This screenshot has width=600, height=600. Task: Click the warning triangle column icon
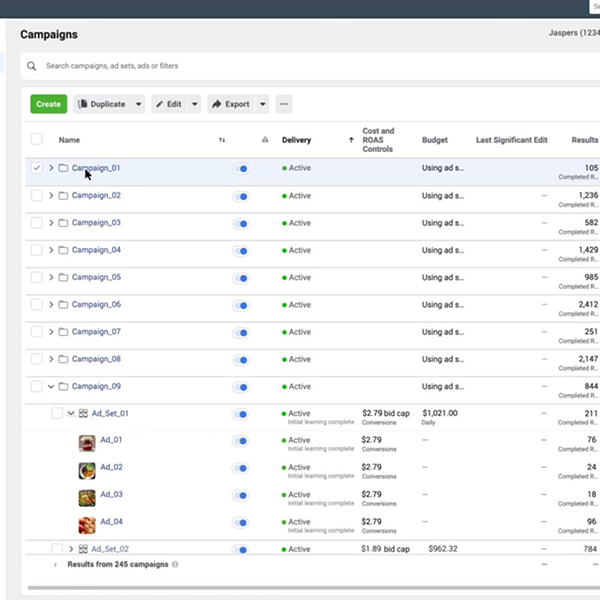point(265,140)
